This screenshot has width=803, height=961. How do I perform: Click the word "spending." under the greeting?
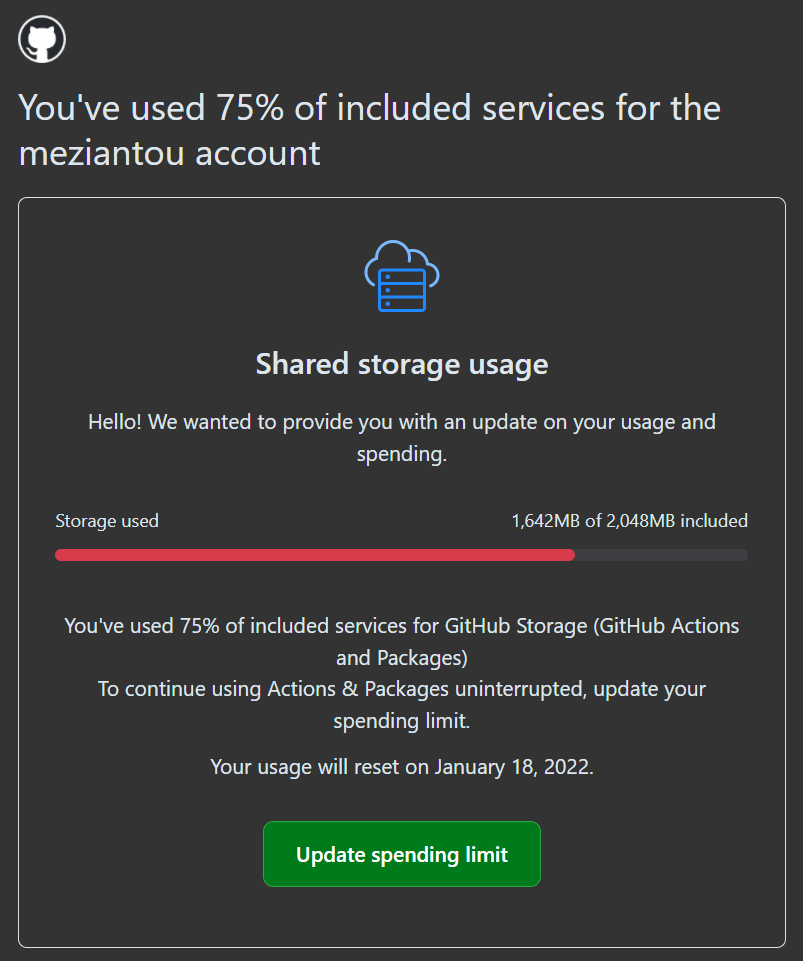[x=402, y=455]
